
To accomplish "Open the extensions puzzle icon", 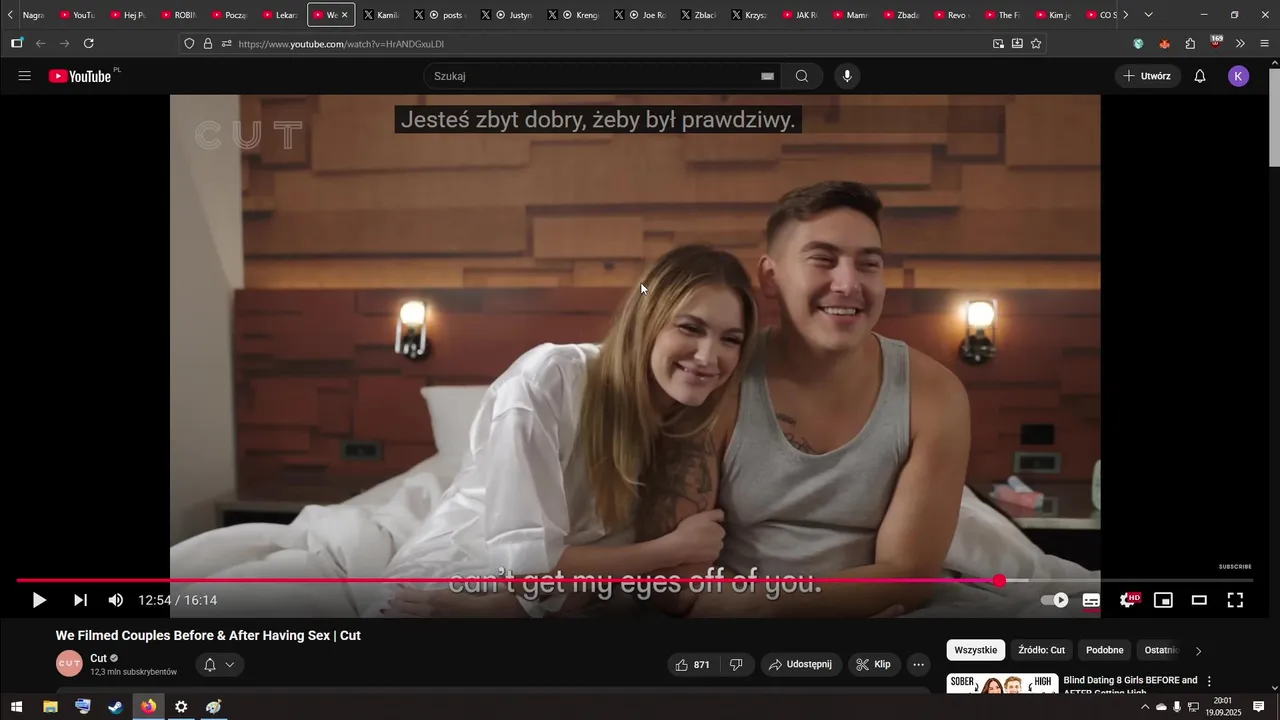I will (1190, 43).
